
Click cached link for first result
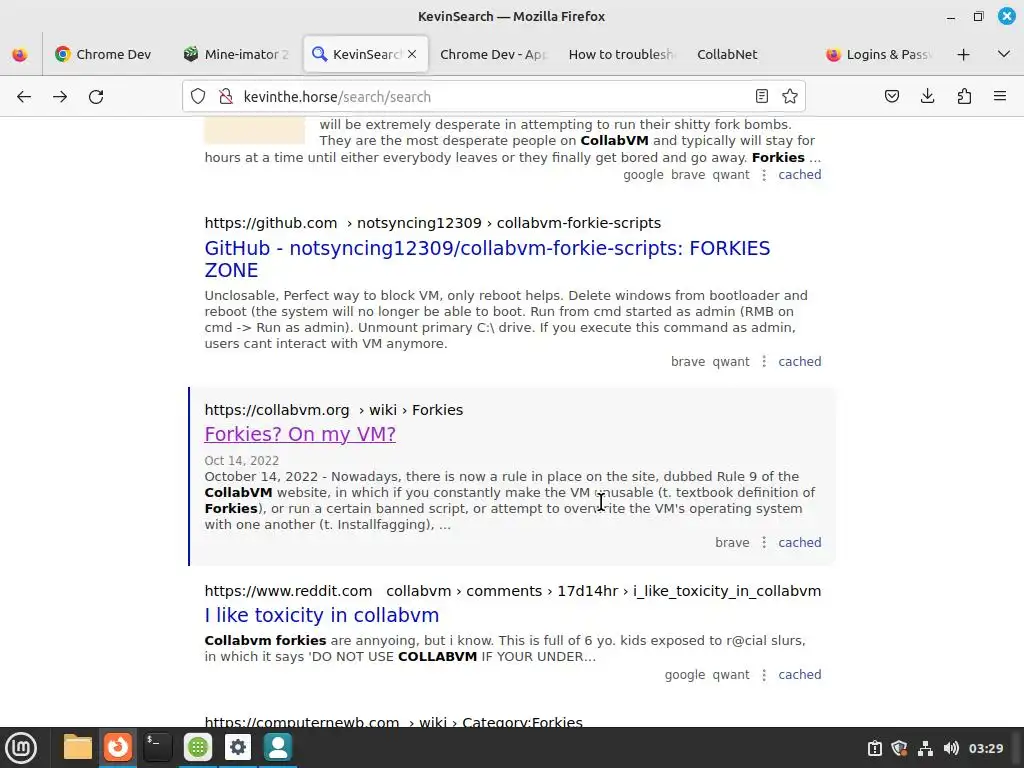[799, 174]
